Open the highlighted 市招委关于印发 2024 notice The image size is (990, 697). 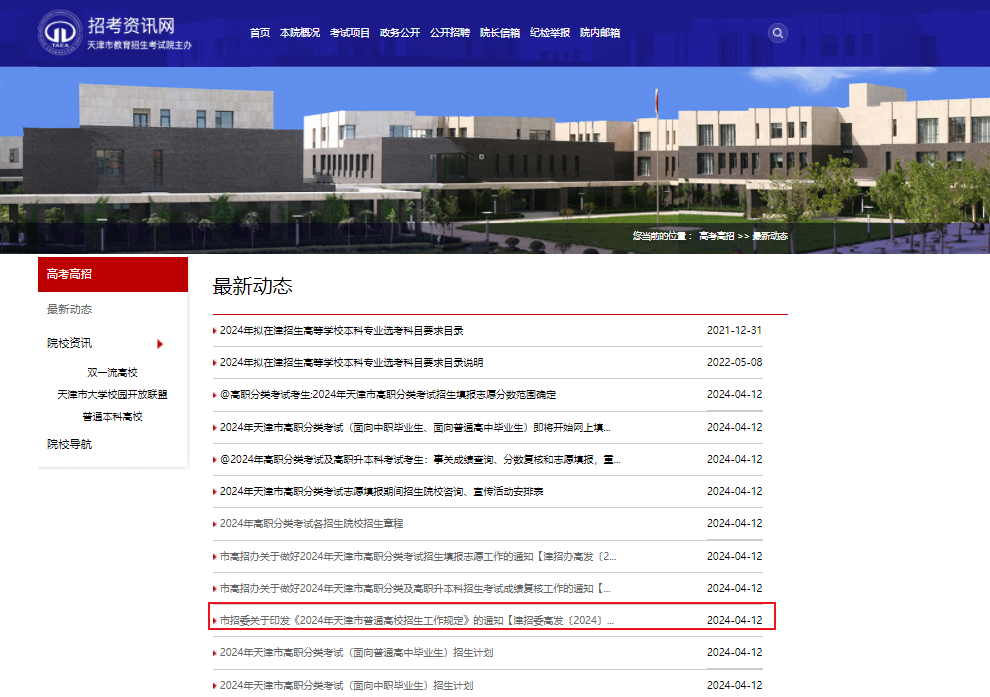pos(417,620)
